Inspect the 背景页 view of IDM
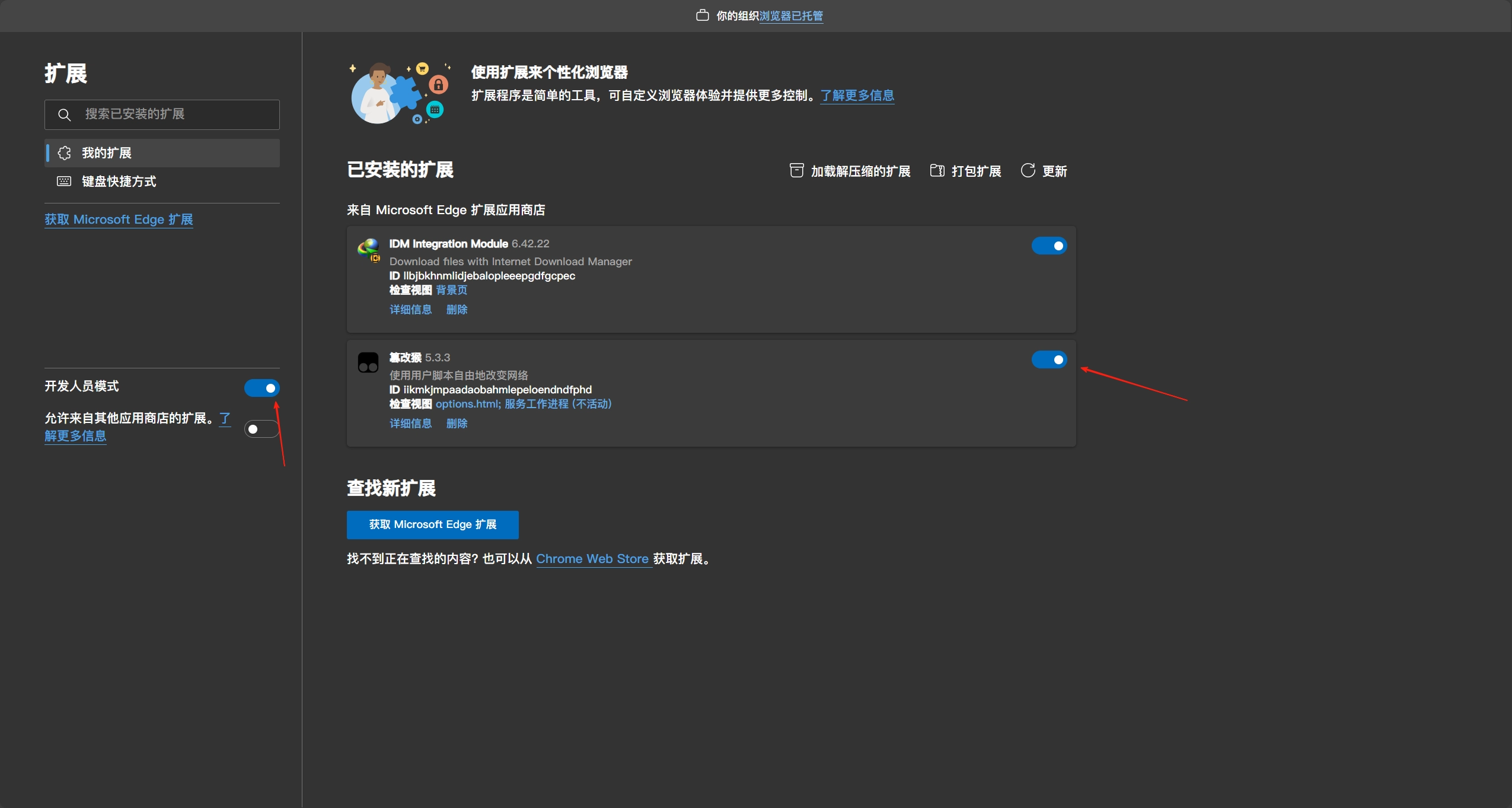The height and width of the screenshot is (808, 1512). point(451,290)
